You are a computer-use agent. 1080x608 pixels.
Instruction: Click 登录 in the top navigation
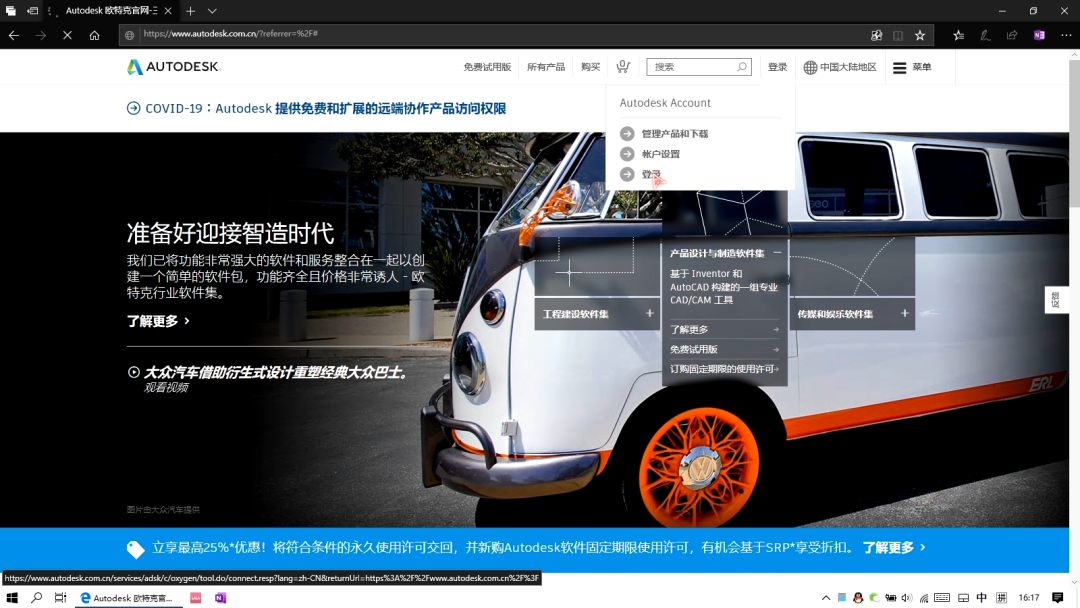click(777, 67)
